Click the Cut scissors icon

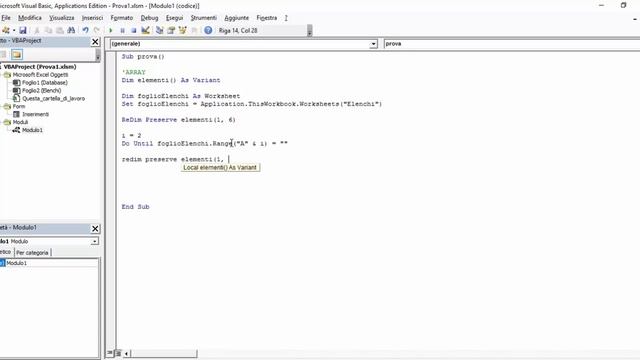click(x=37, y=30)
